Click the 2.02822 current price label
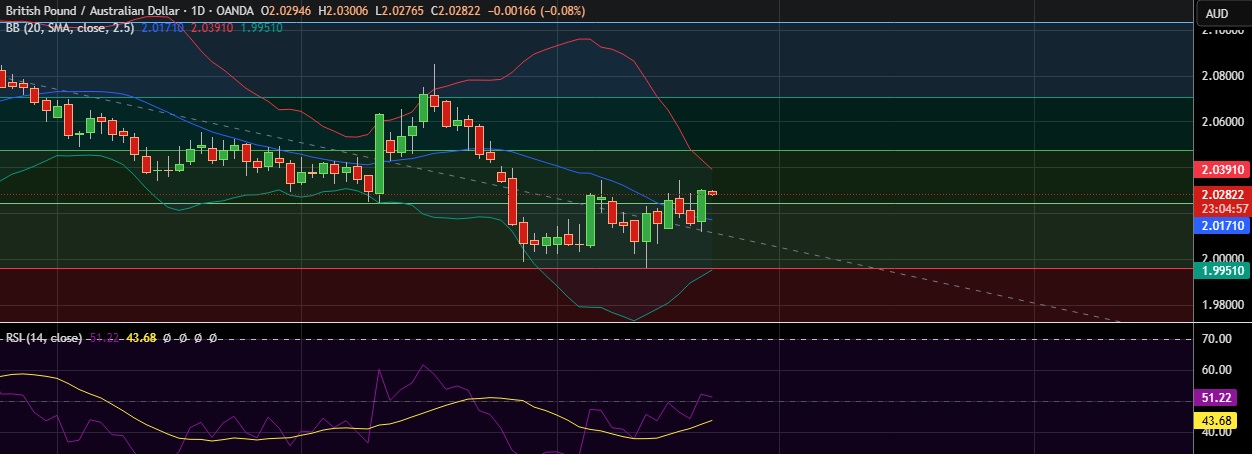 click(1222, 195)
